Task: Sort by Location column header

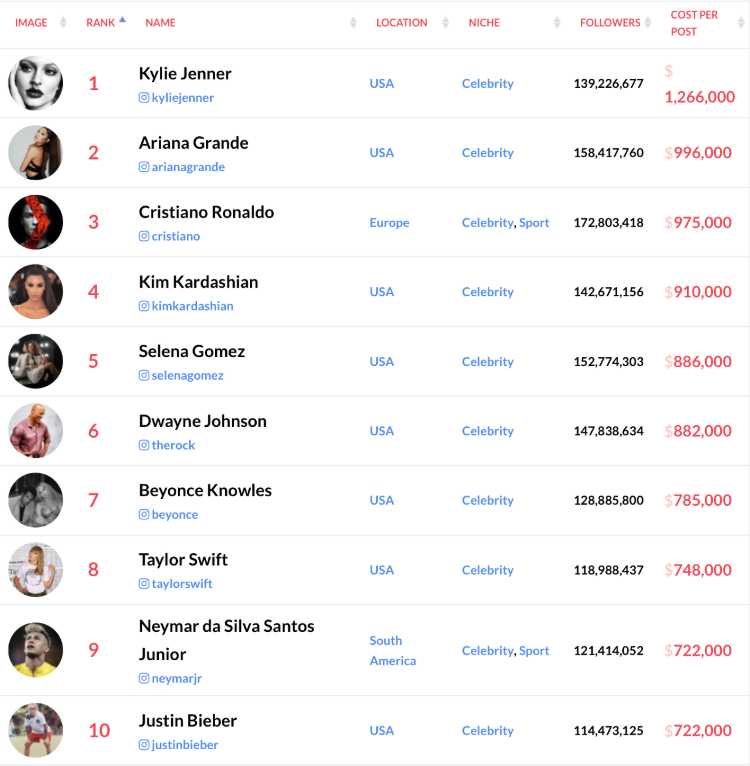Action: point(401,23)
